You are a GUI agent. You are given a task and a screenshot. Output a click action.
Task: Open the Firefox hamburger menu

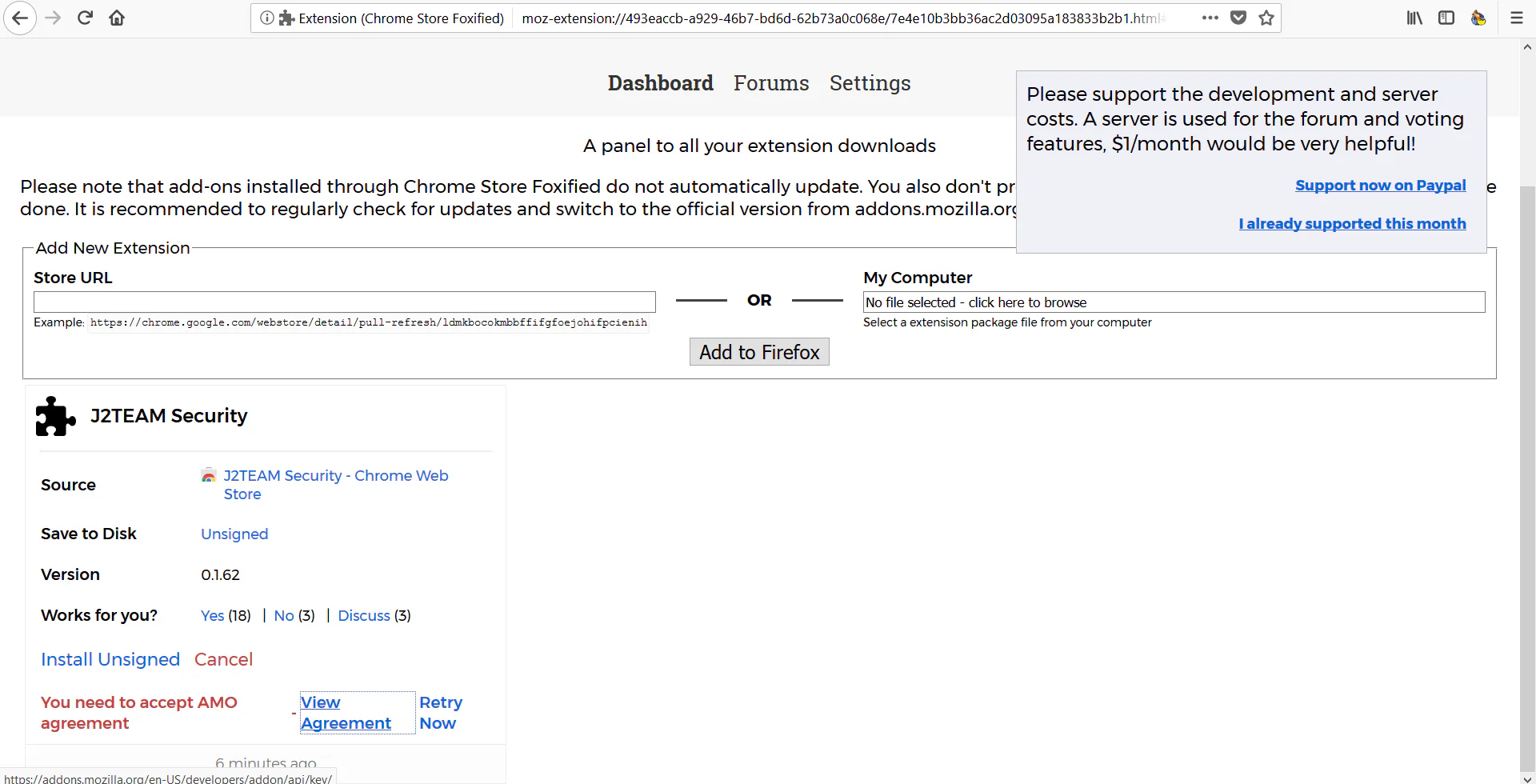[1516, 18]
